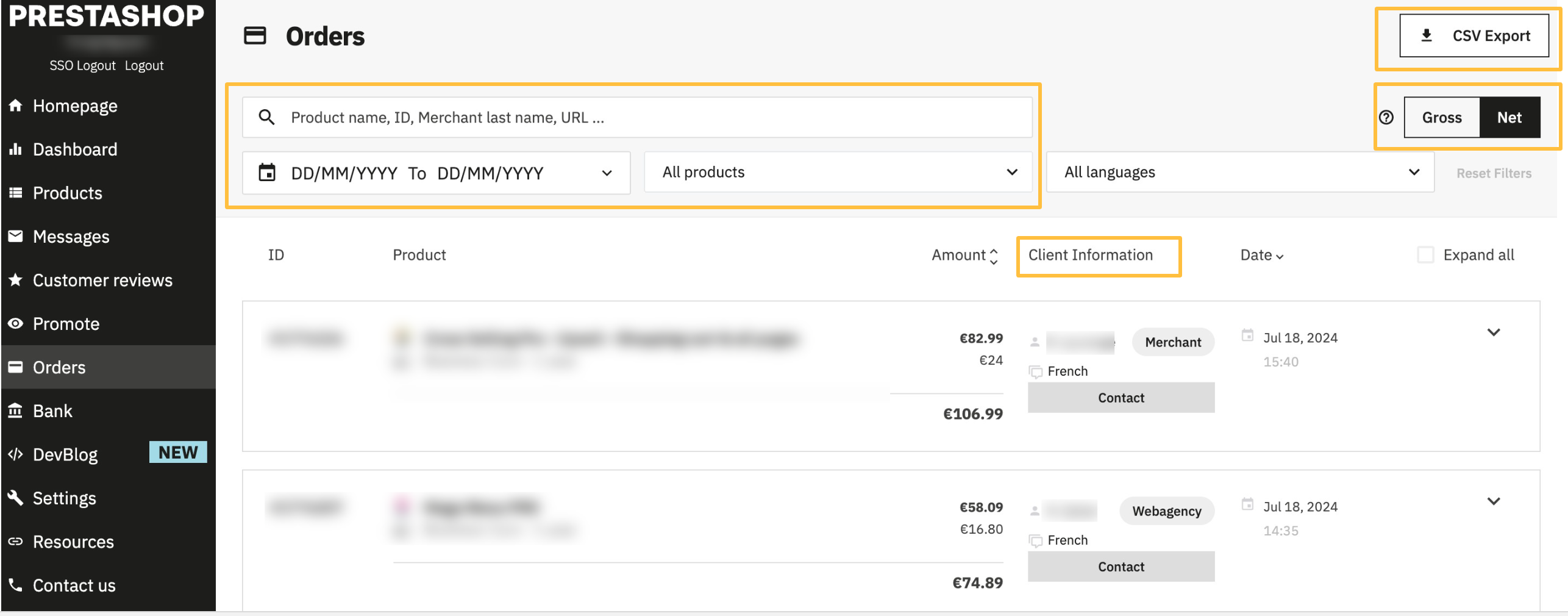Open DevBlog menu item
Screen dimensions: 1568x616
[x=65, y=454]
